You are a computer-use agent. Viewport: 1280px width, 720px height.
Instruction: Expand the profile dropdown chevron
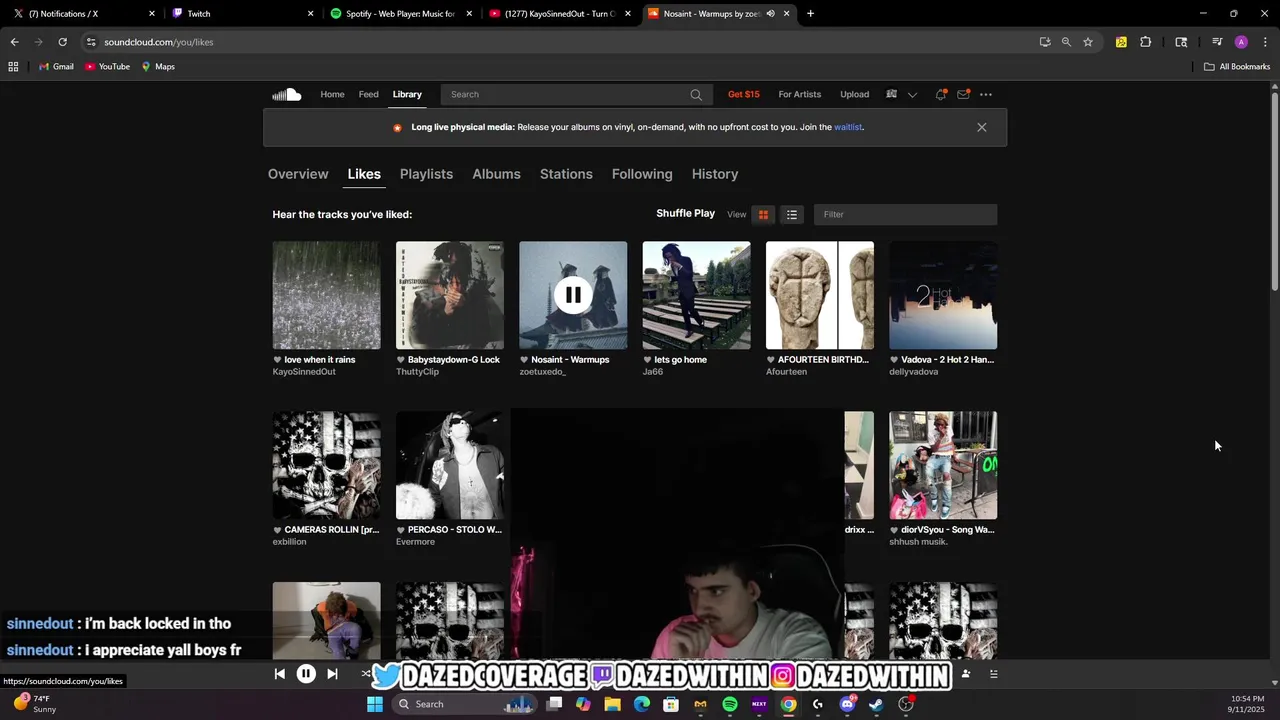tap(912, 94)
